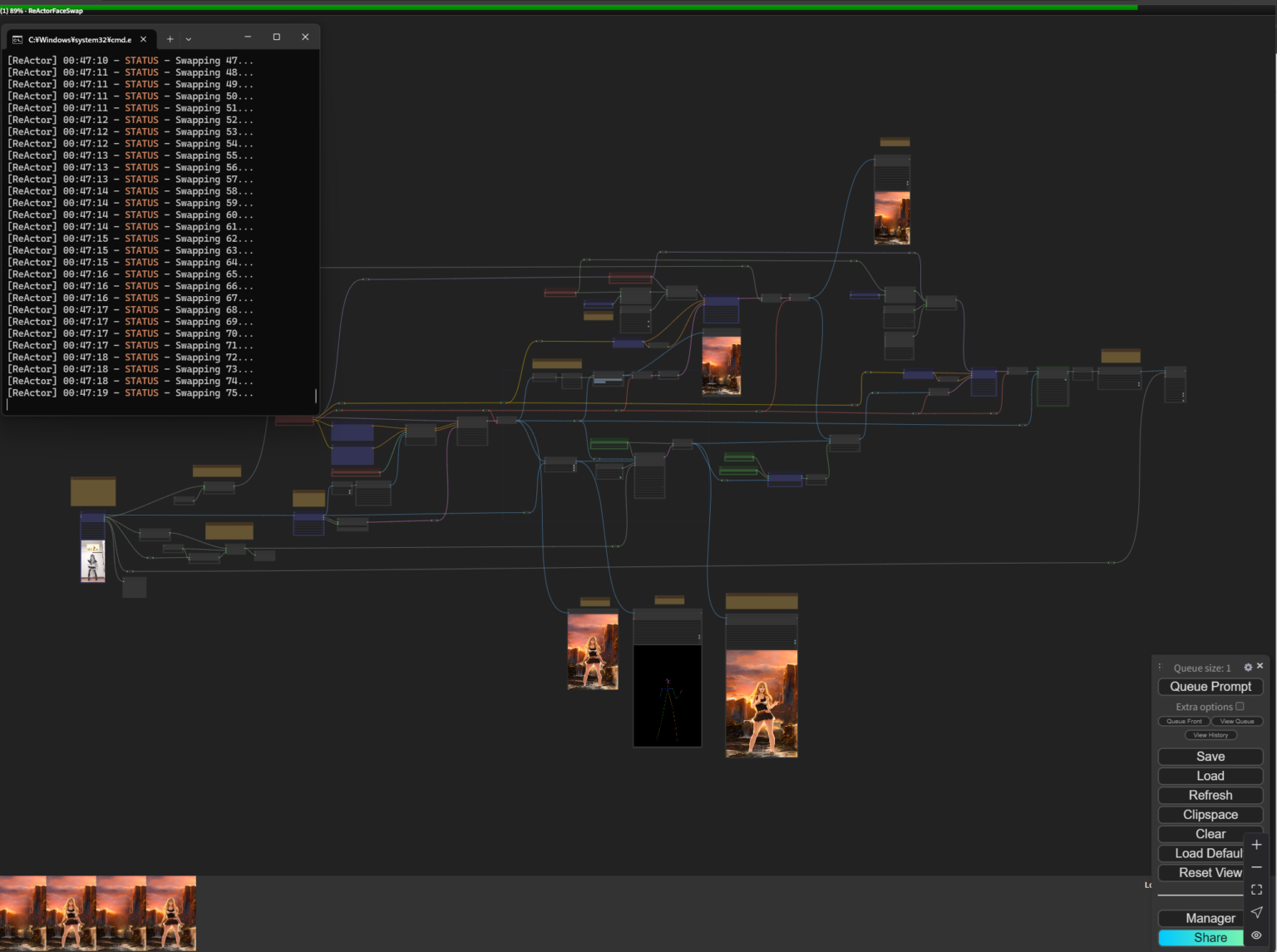The height and width of the screenshot is (952, 1277).
Task: Click the 'Queue size: 1' label
Action: coord(1202,668)
